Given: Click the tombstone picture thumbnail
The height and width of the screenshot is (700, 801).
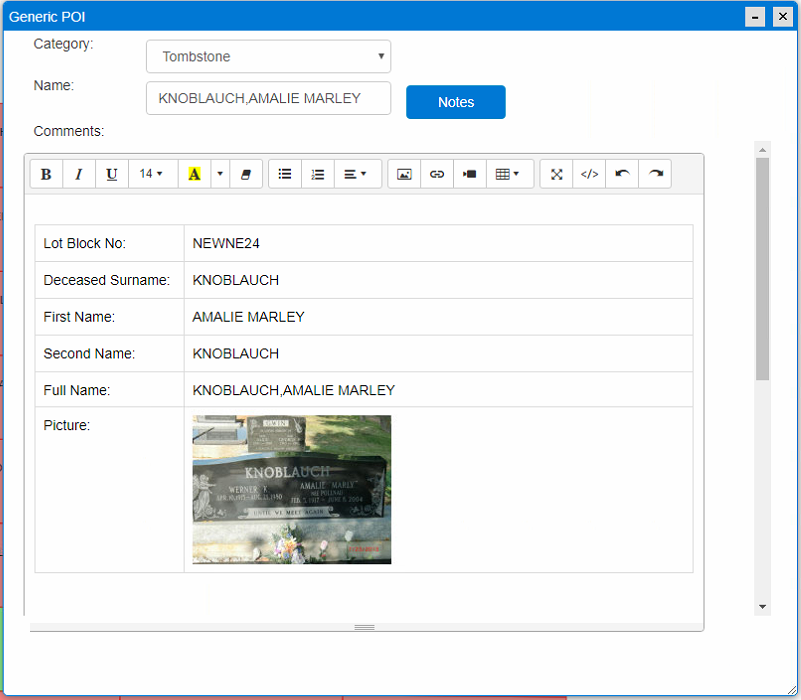Looking at the screenshot, I should pyautogui.click(x=292, y=489).
